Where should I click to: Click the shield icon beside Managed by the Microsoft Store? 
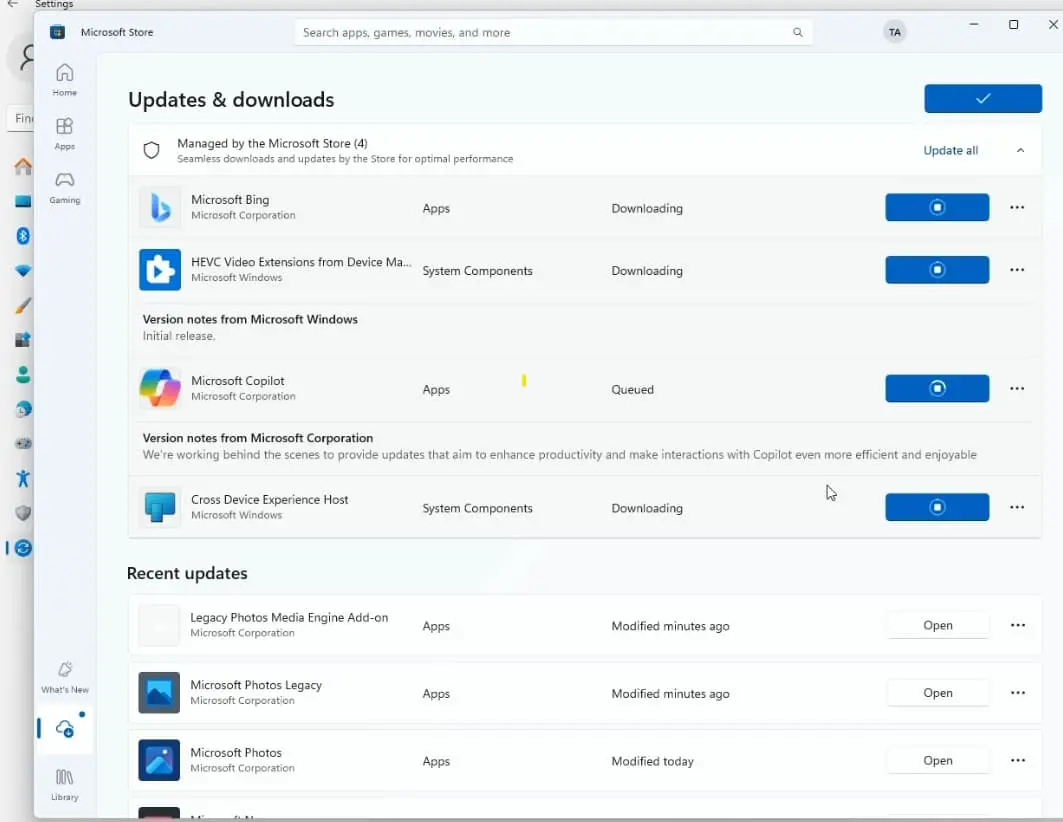click(x=151, y=150)
